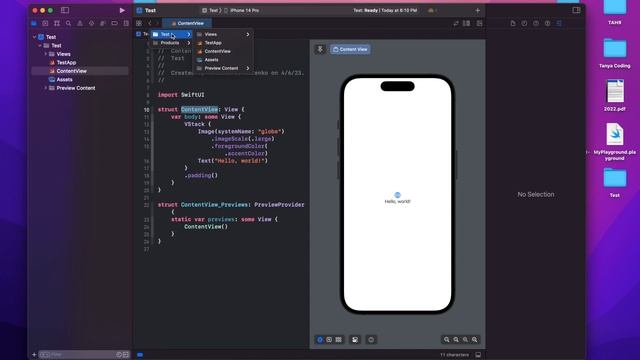
Task: Select the Test scheme in toolbar
Action: (x=210, y=10)
